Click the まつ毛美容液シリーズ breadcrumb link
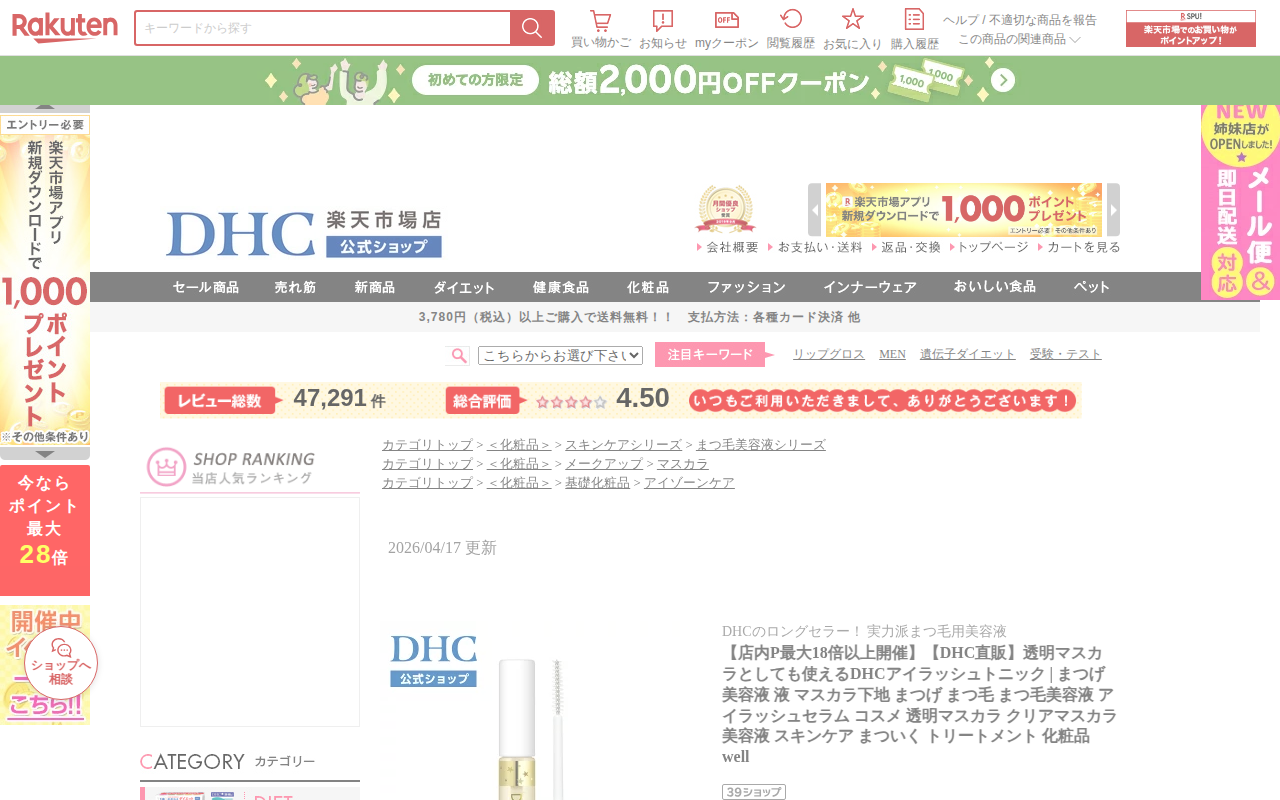 coord(761,445)
